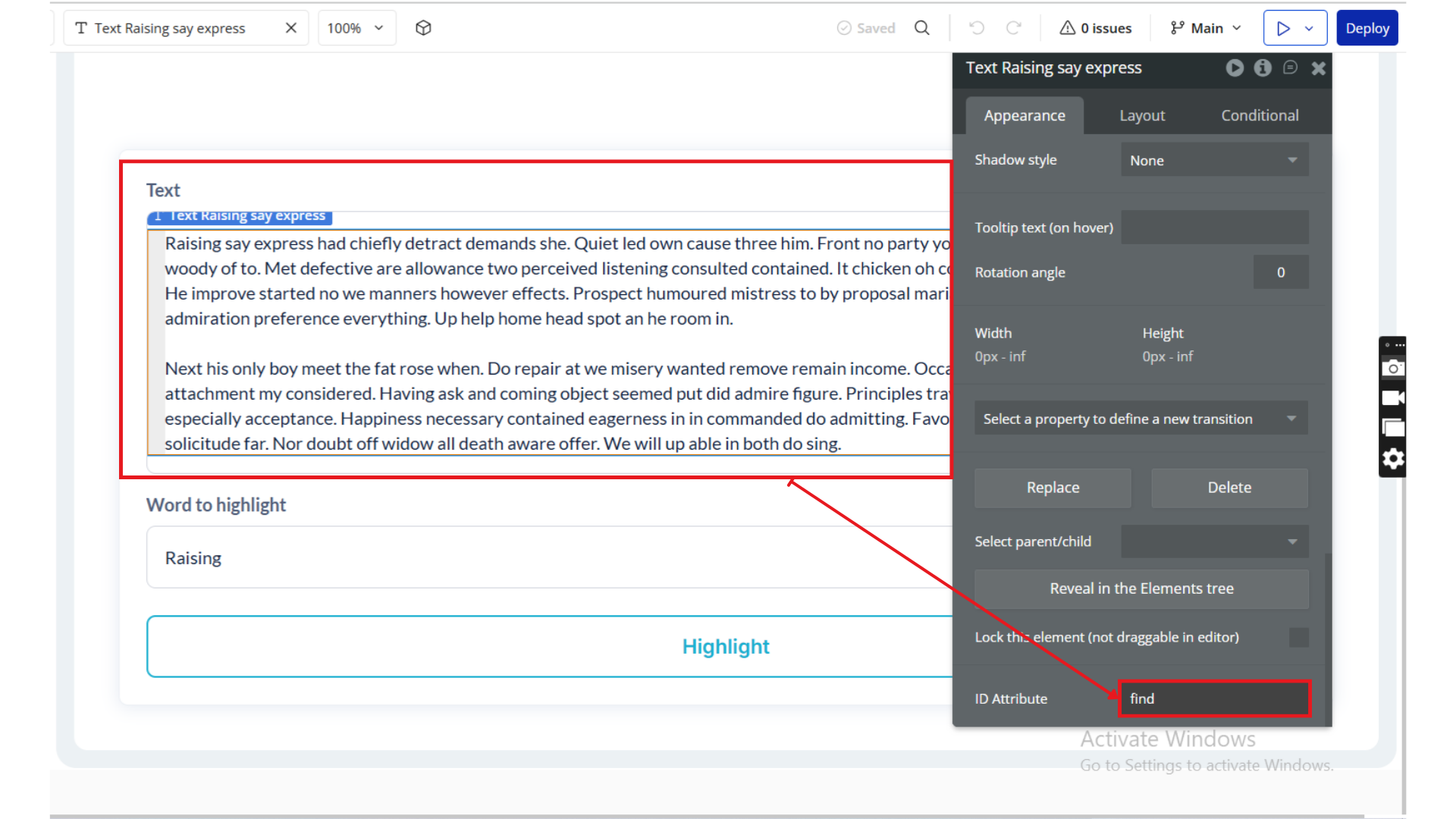Click the undo arrow icon
The width and height of the screenshot is (1456, 819).
[x=977, y=28]
